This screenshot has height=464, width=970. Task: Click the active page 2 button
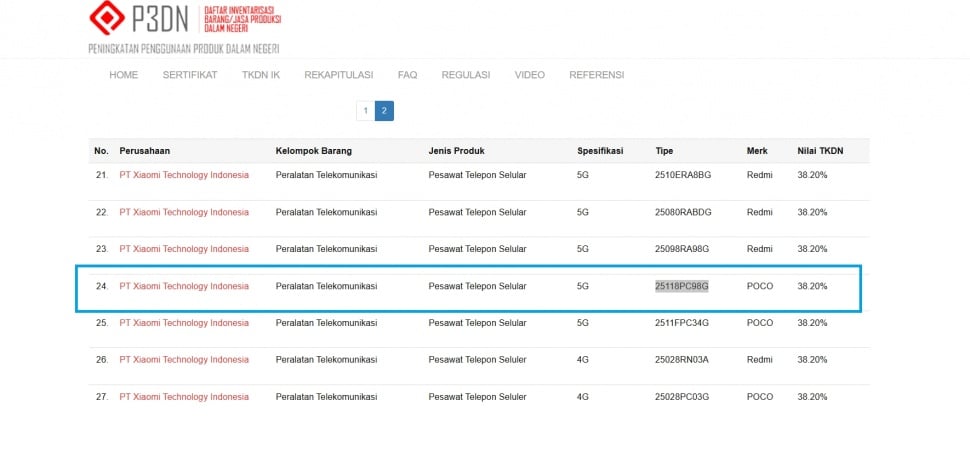click(384, 111)
